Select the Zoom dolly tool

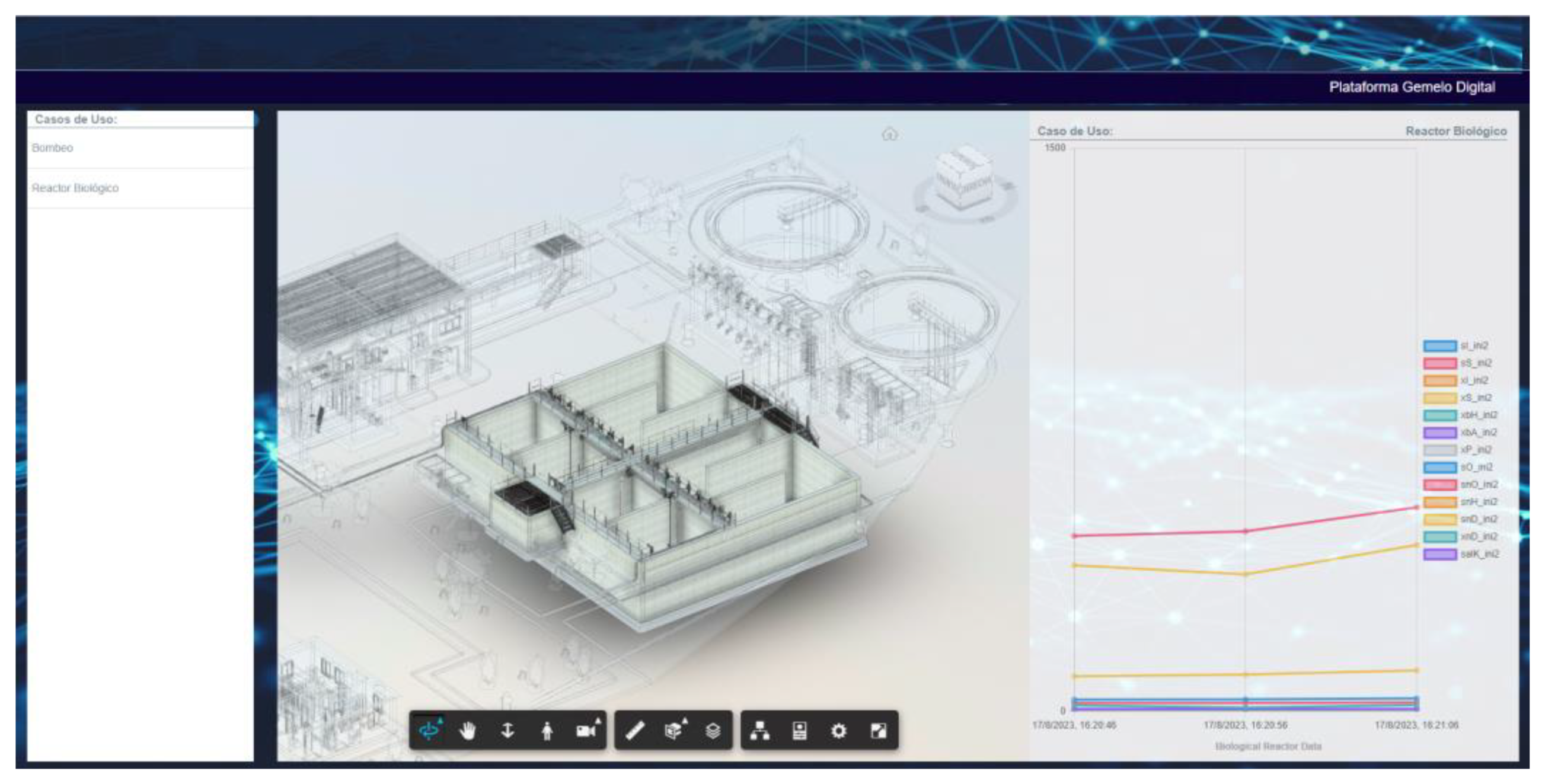point(507,730)
